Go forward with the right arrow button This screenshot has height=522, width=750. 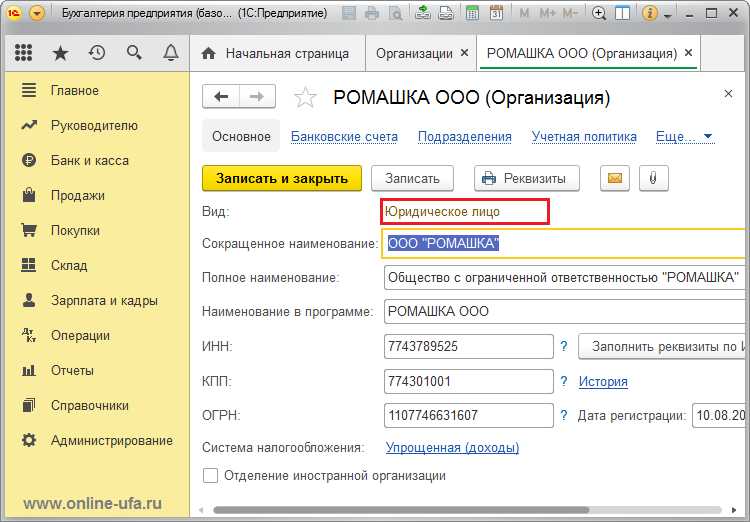click(257, 97)
